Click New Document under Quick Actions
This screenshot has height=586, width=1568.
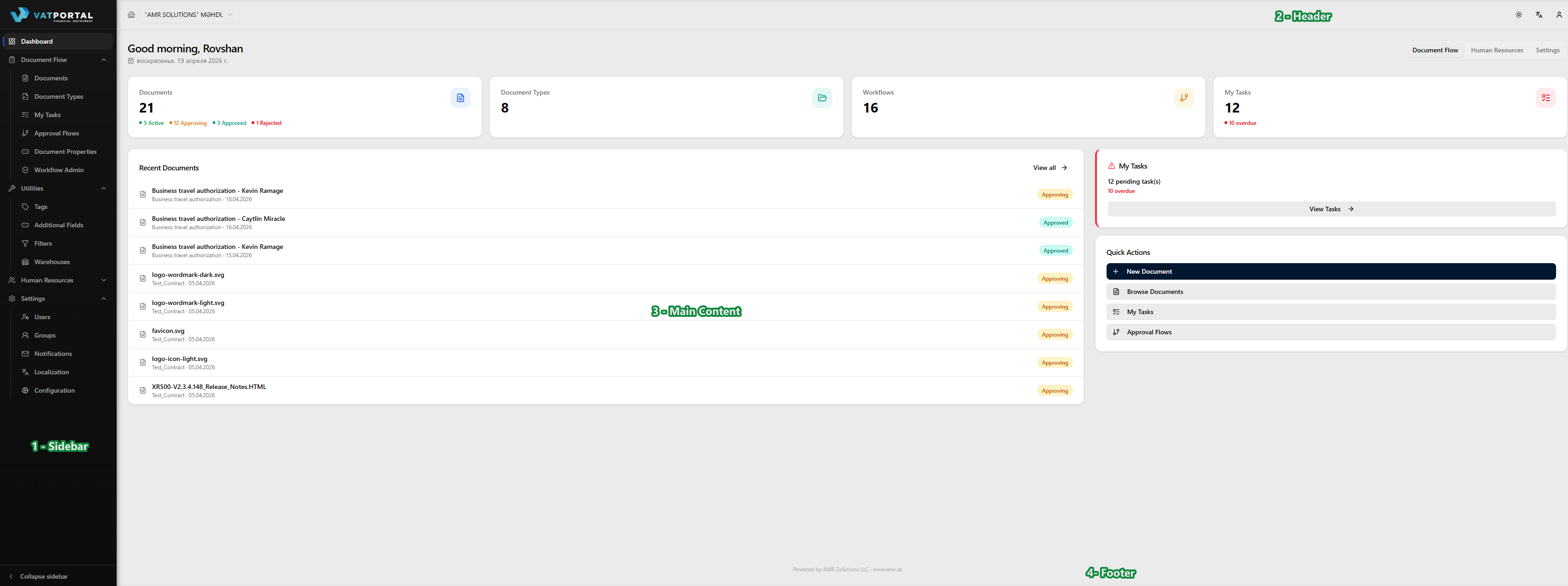[x=1331, y=271]
